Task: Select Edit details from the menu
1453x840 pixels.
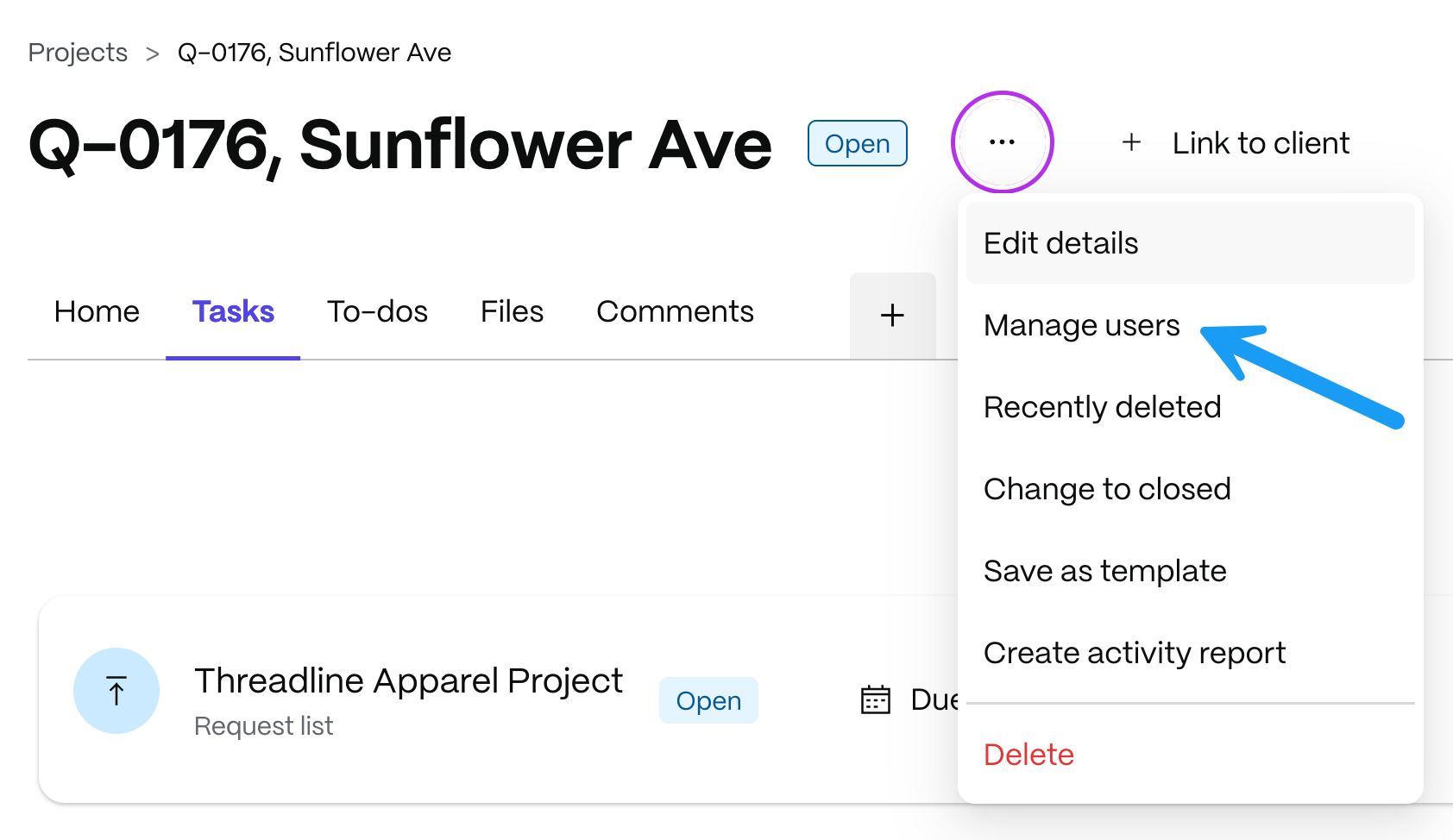Action: [1190, 243]
